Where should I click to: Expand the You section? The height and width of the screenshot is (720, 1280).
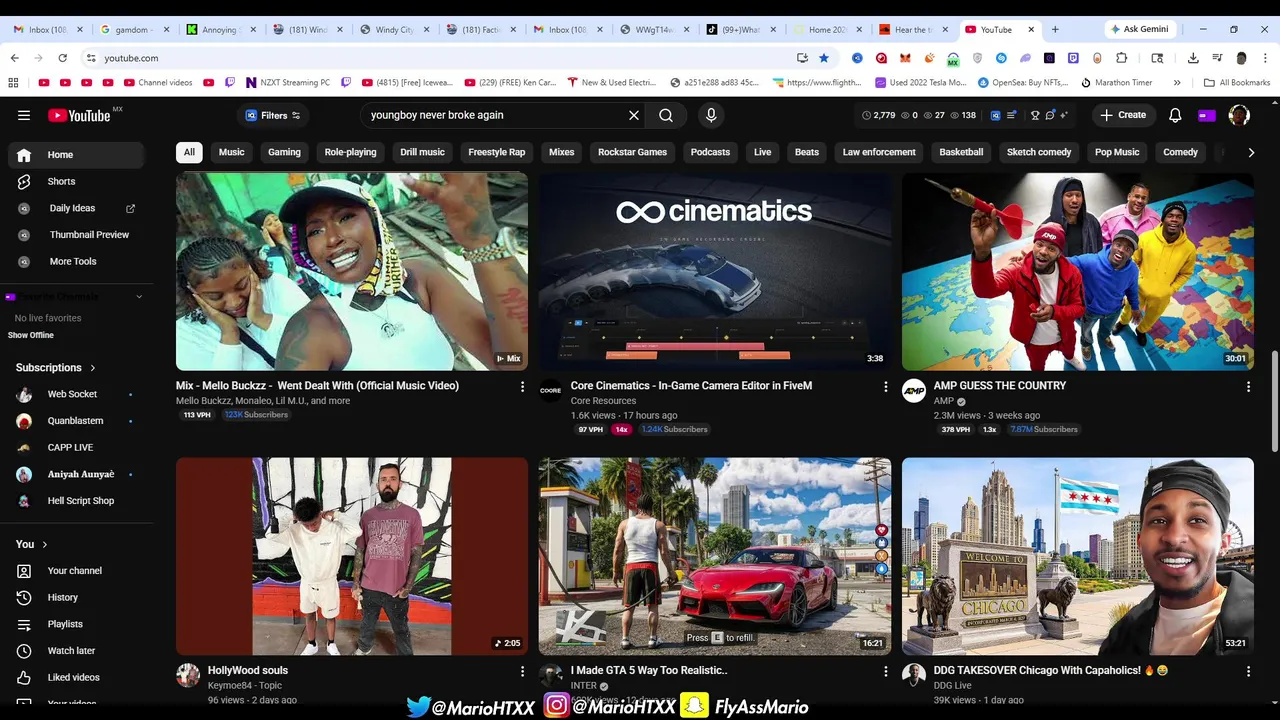tap(34, 544)
